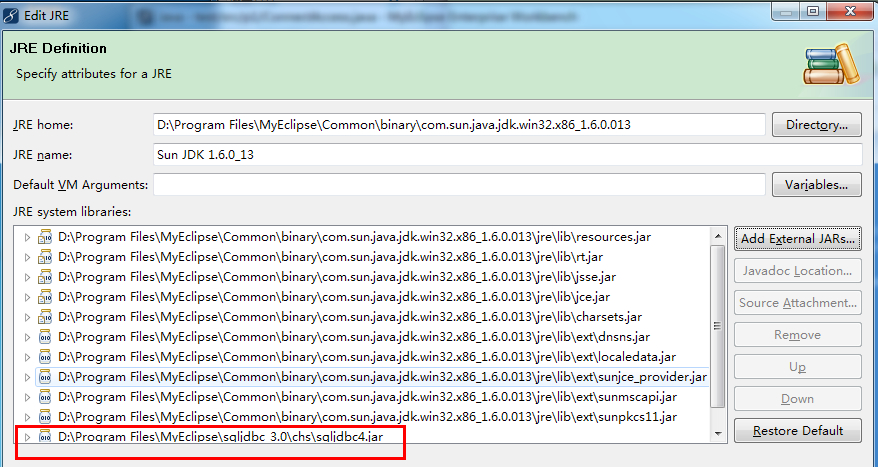
Task: Click the libraries list scroll down arrow
Action: coord(718,433)
